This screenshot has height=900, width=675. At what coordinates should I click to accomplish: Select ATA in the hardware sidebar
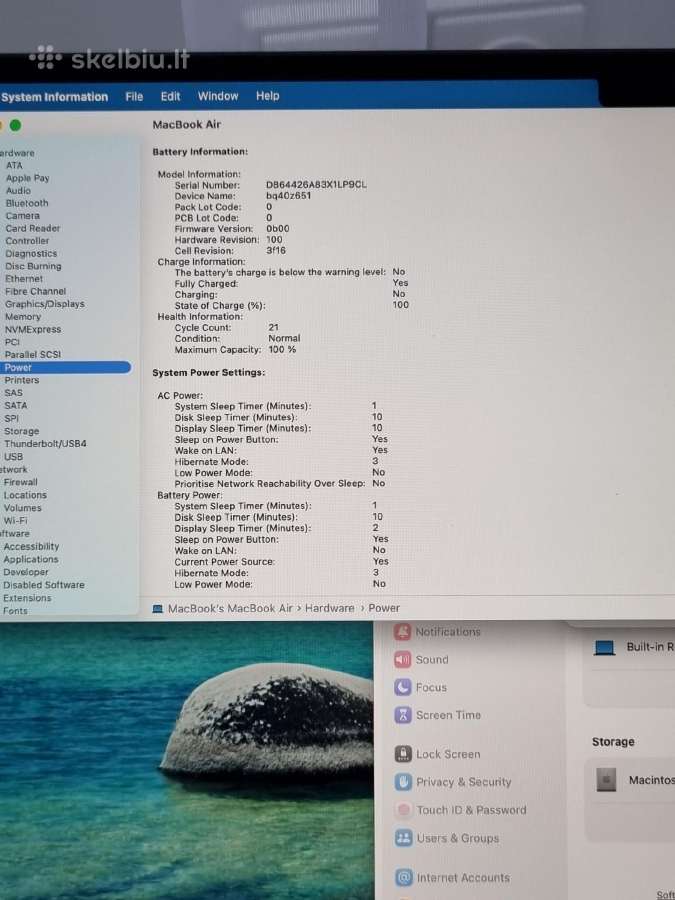14,165
